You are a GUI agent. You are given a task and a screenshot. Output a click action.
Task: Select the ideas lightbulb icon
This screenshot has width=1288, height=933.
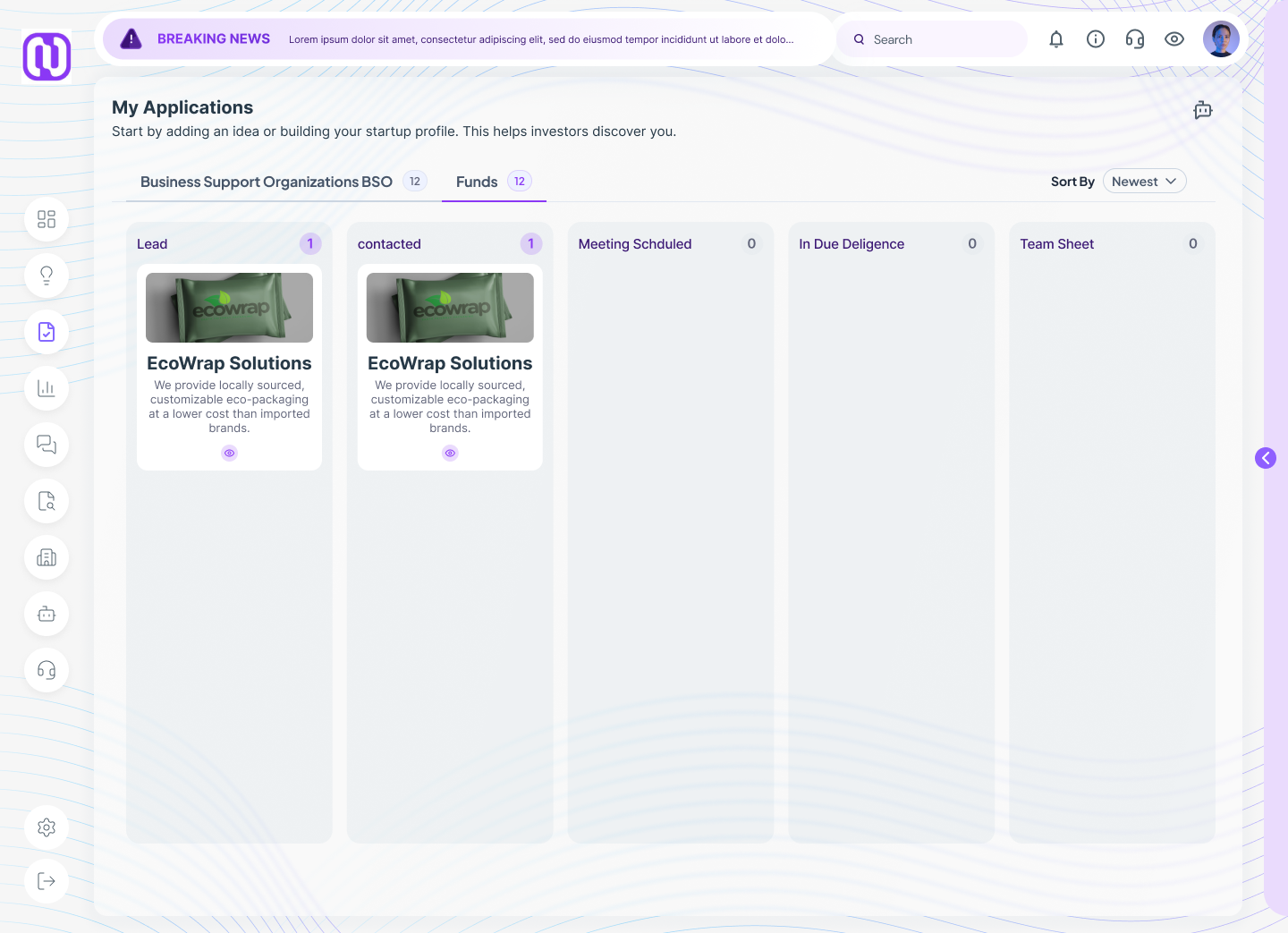point(47,275)
